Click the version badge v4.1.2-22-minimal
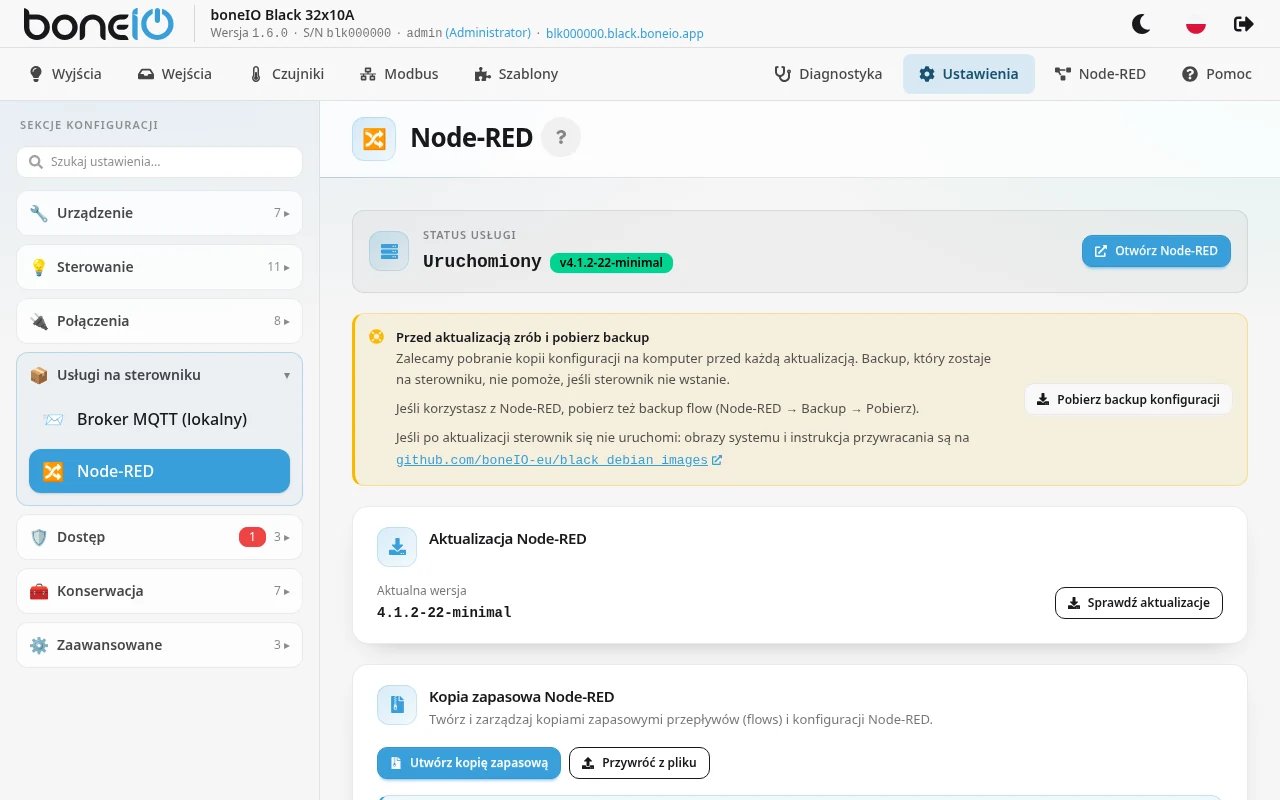 coord(611,263)
